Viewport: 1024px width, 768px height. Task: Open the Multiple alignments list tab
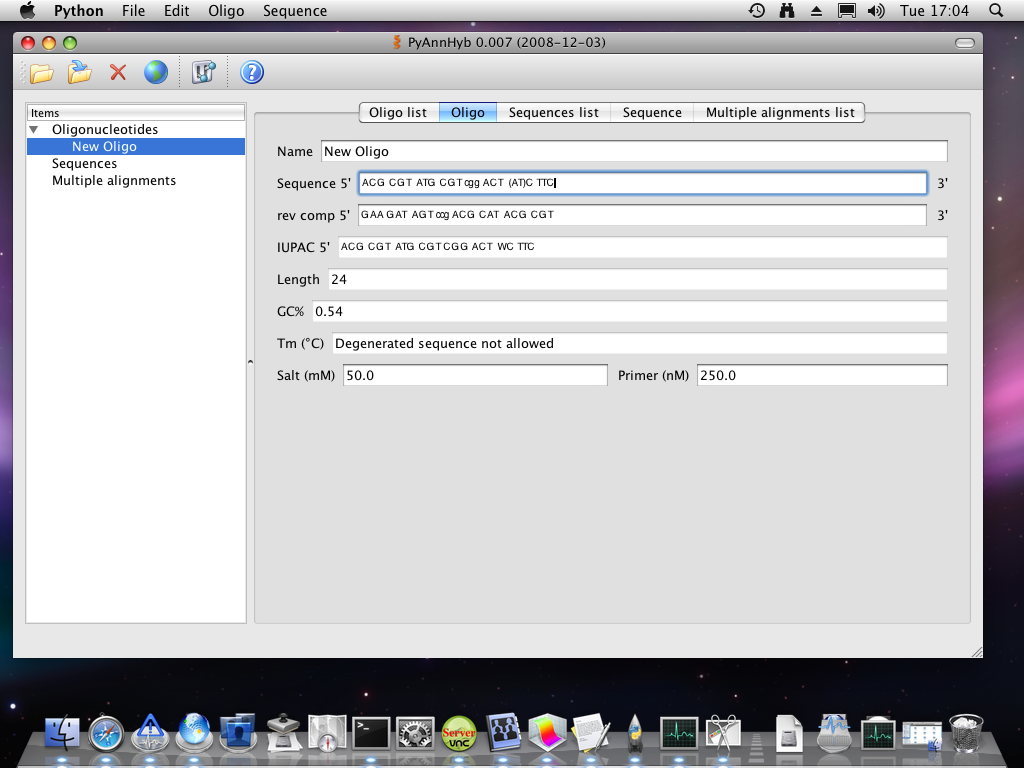tap(780, 113)
